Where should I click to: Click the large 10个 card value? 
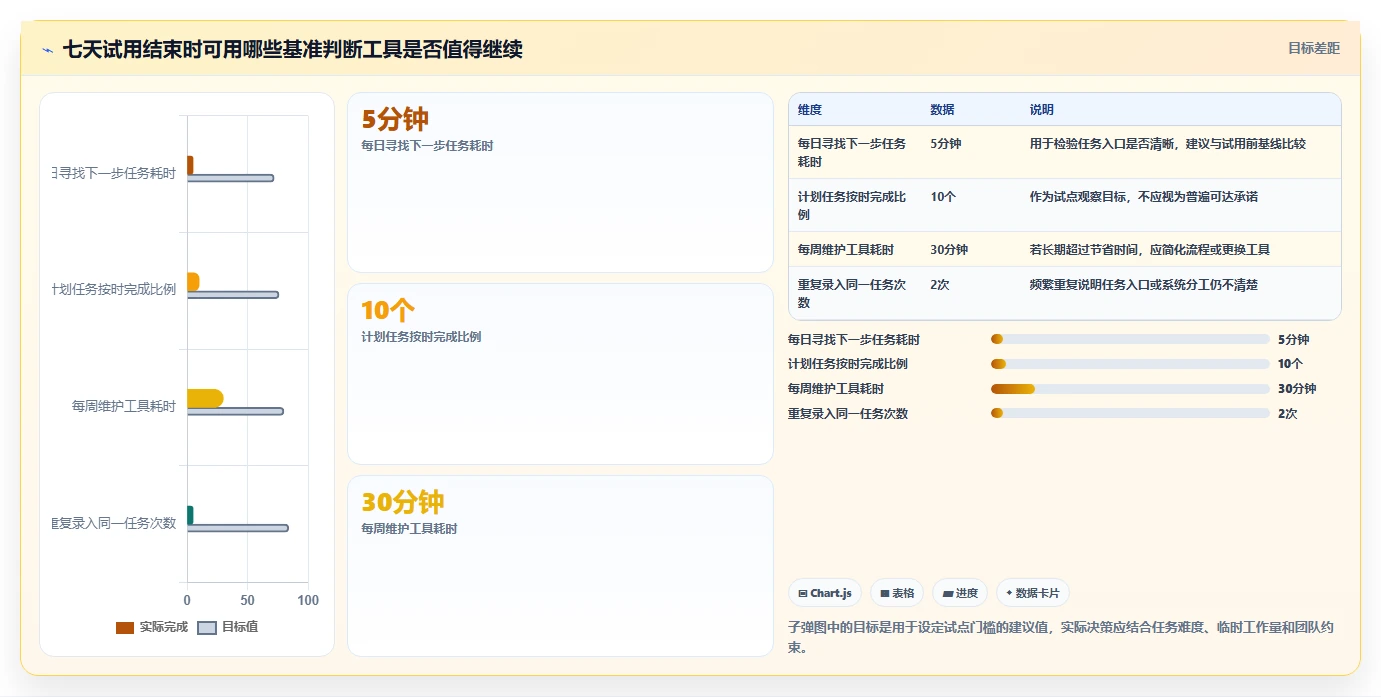388,311
